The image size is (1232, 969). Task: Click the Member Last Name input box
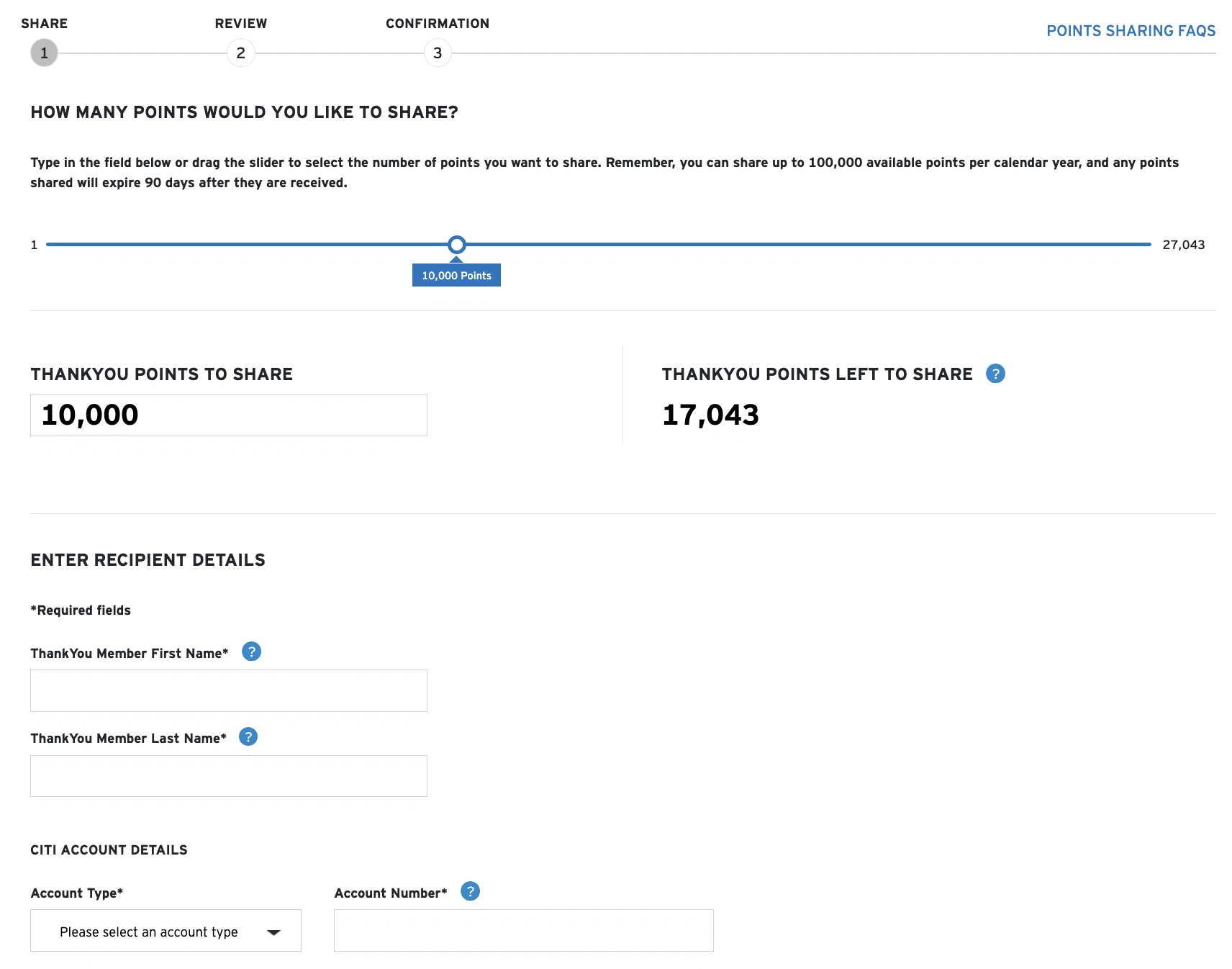coord(228,776)
